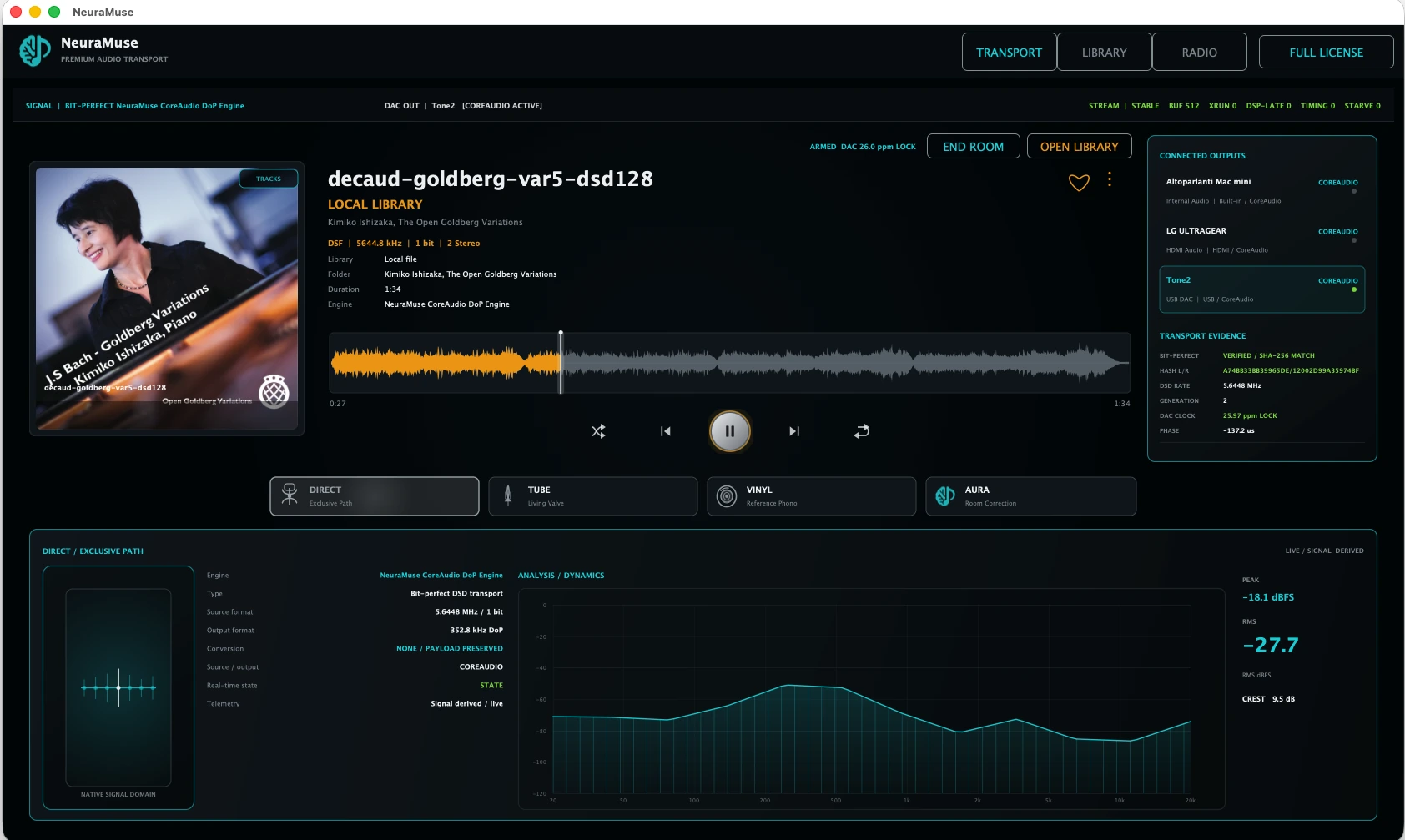Click the '-137.2 us' phase value
The height and width of the screenshot is (840, 1405).
pyautogui.click(x=1239, y=430)
